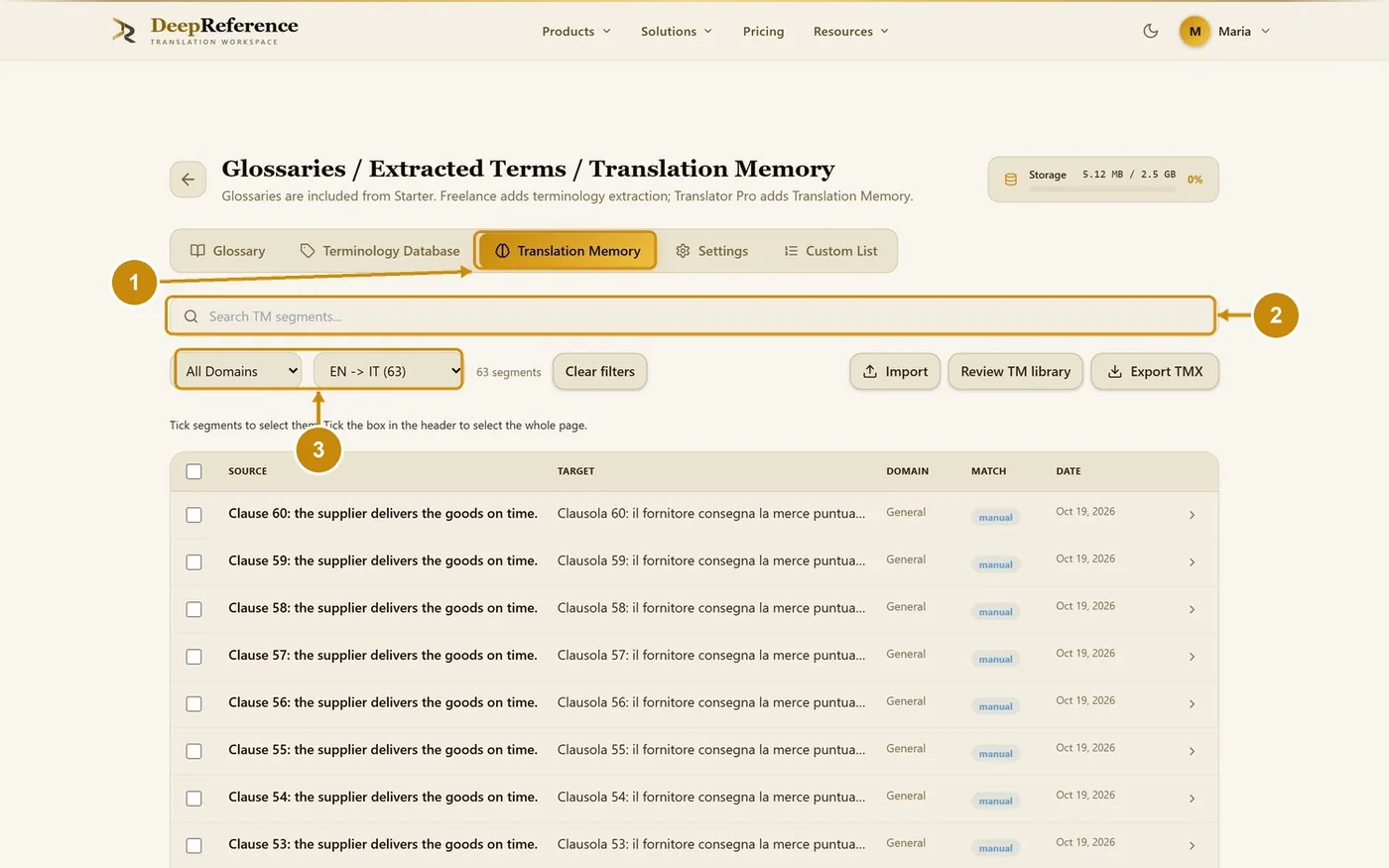Expand the Resources menu
This screenshot has height=868, width=1389.
coord(851,32)
